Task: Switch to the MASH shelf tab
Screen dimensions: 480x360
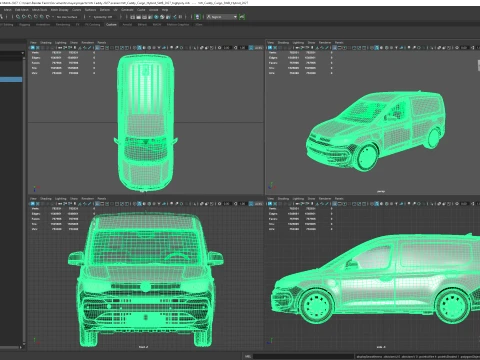Action: coord(157,24)
